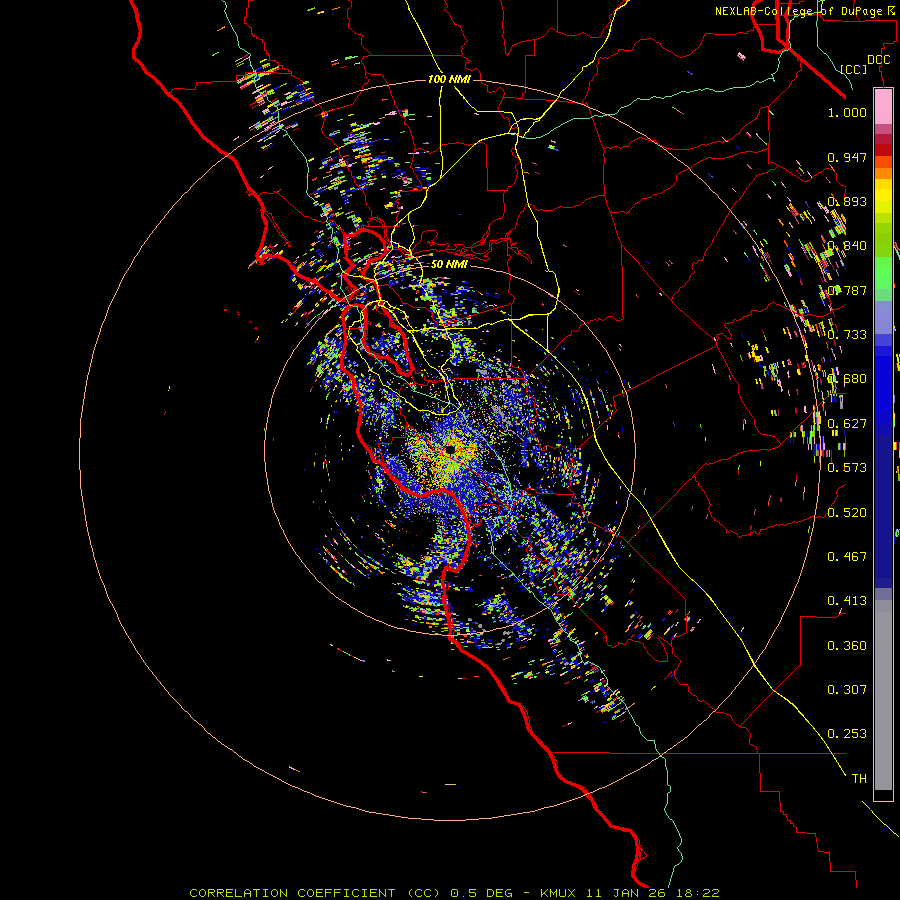Click the 50 NMI range ring label
Viewport: 900px width, 900px height.
point(449,264)
